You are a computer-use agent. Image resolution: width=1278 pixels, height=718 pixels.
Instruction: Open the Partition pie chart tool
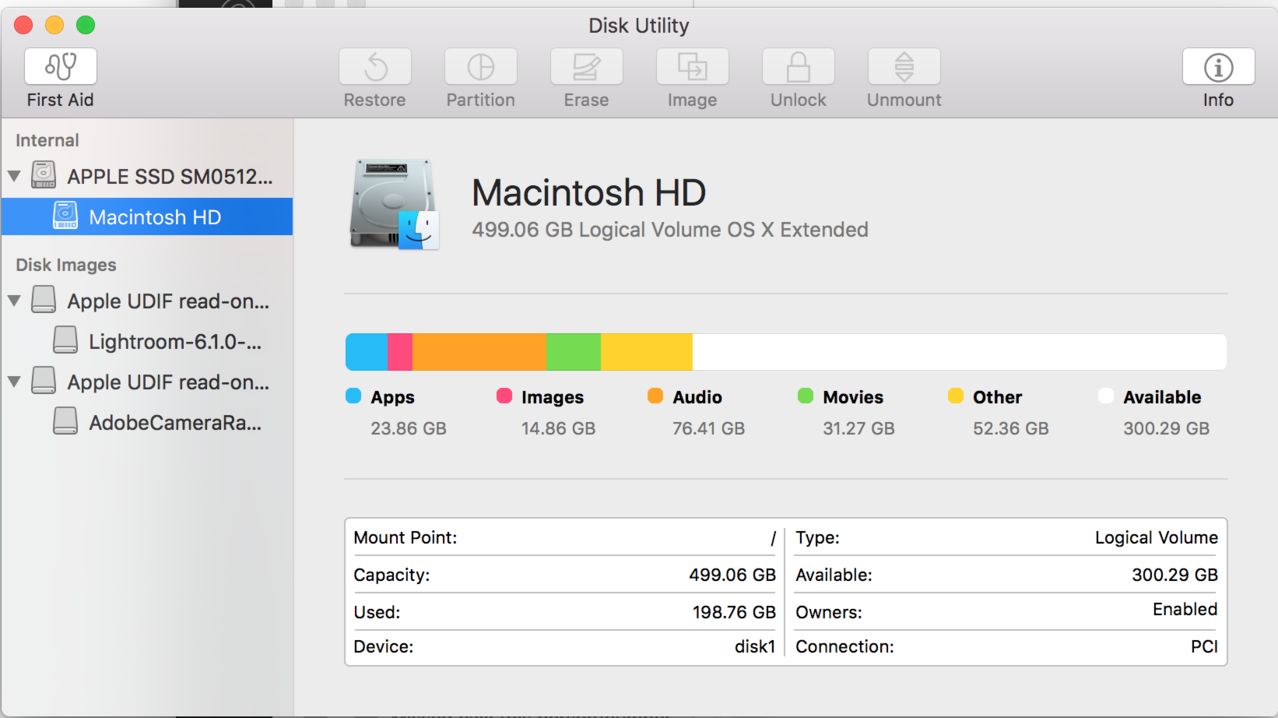[481, 67]
